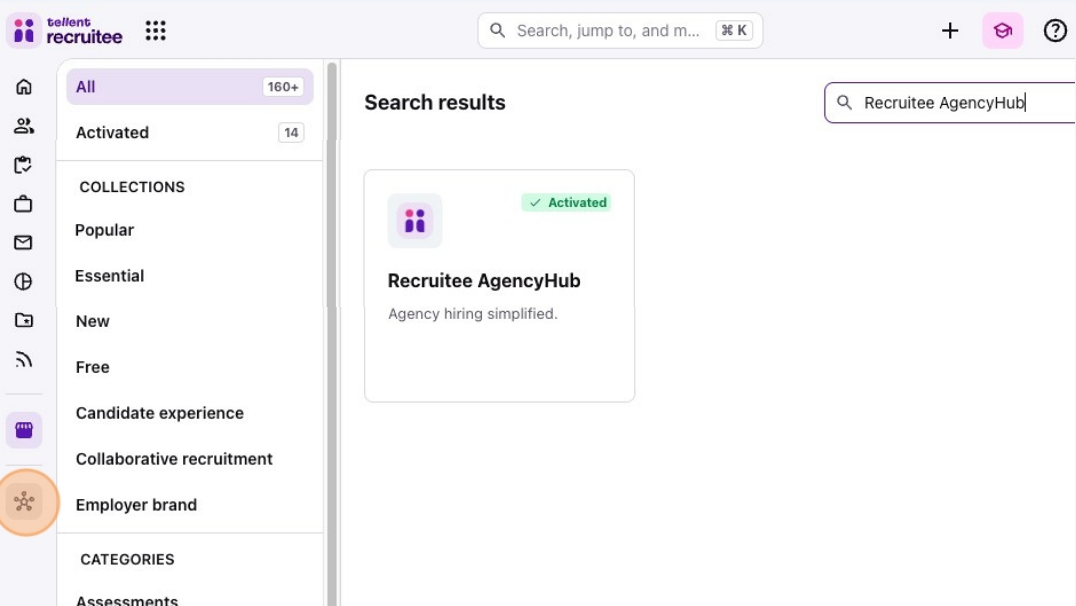Open the starred folder icon
The width and height of the screenshot is (1076, 606).
pyautogui.click(x=23, y=321)
